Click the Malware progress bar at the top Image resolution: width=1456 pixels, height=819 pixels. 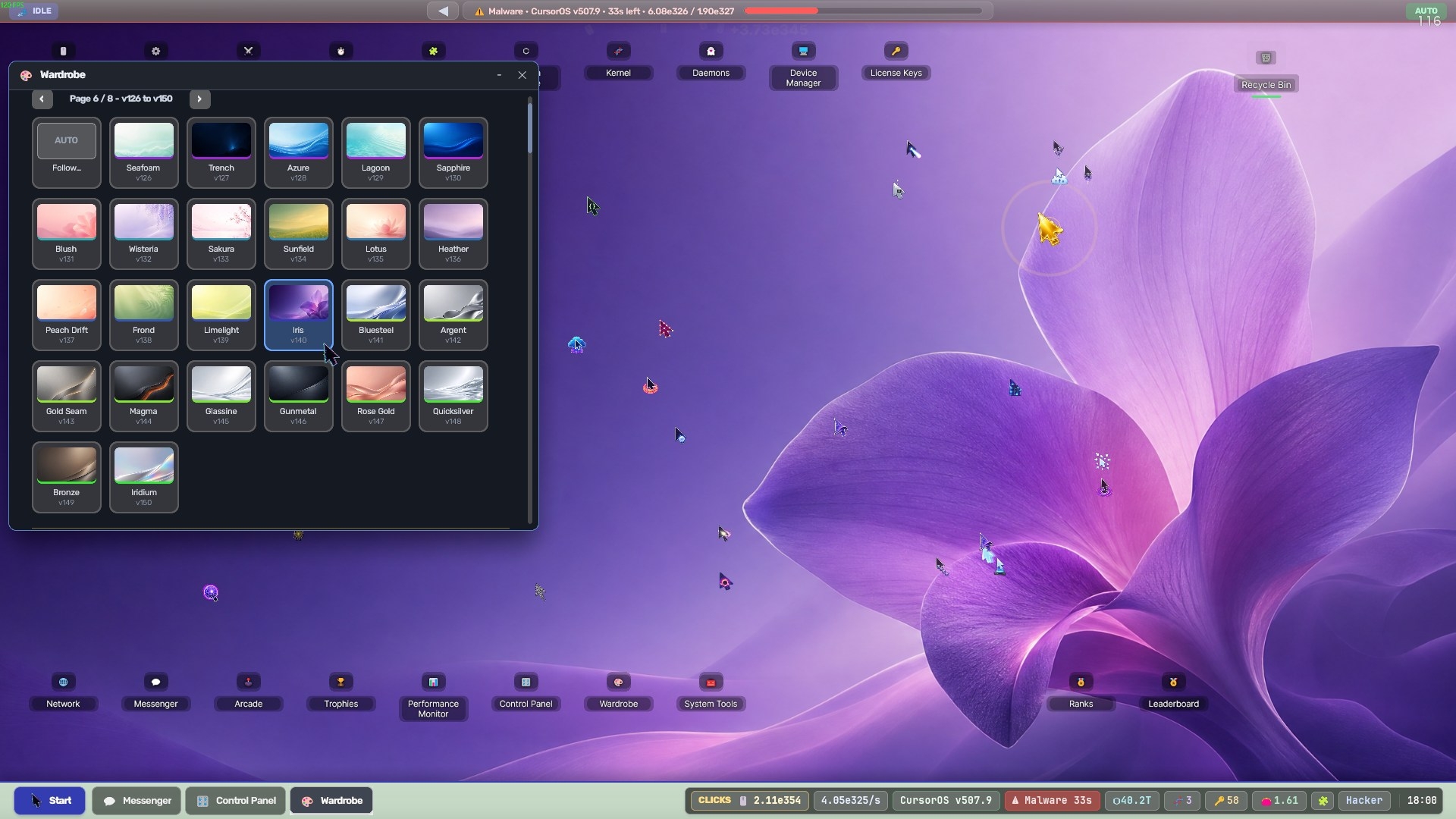pyautogui.click(x=863, y=11)
